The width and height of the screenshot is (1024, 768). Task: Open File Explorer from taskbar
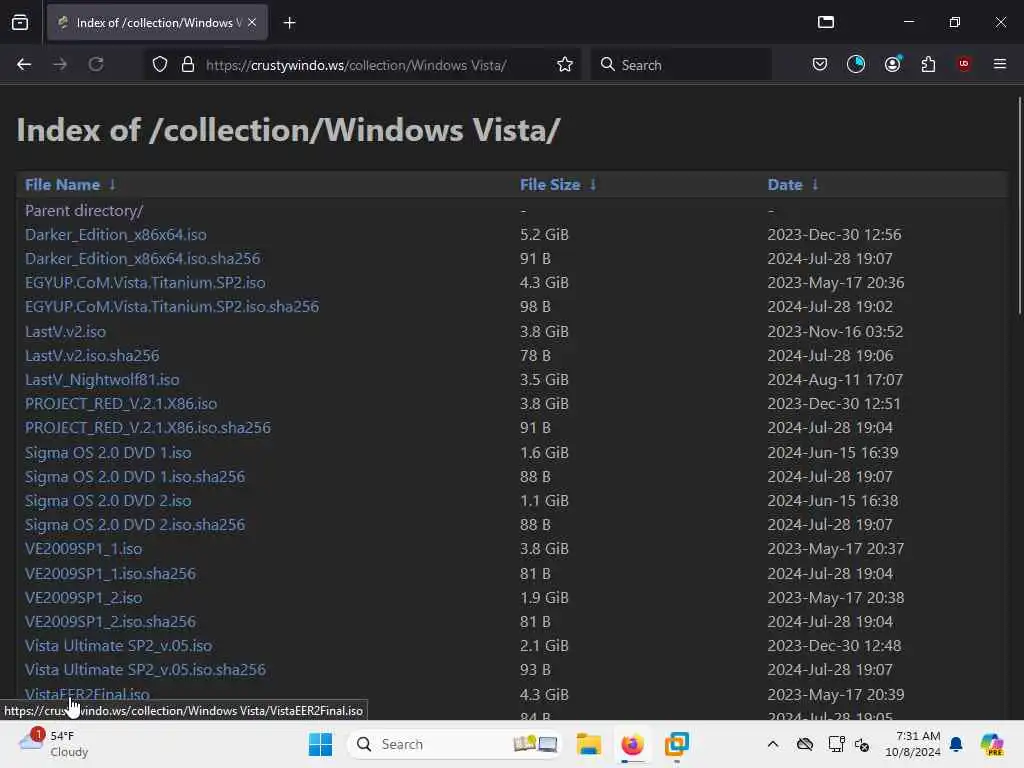588,744
